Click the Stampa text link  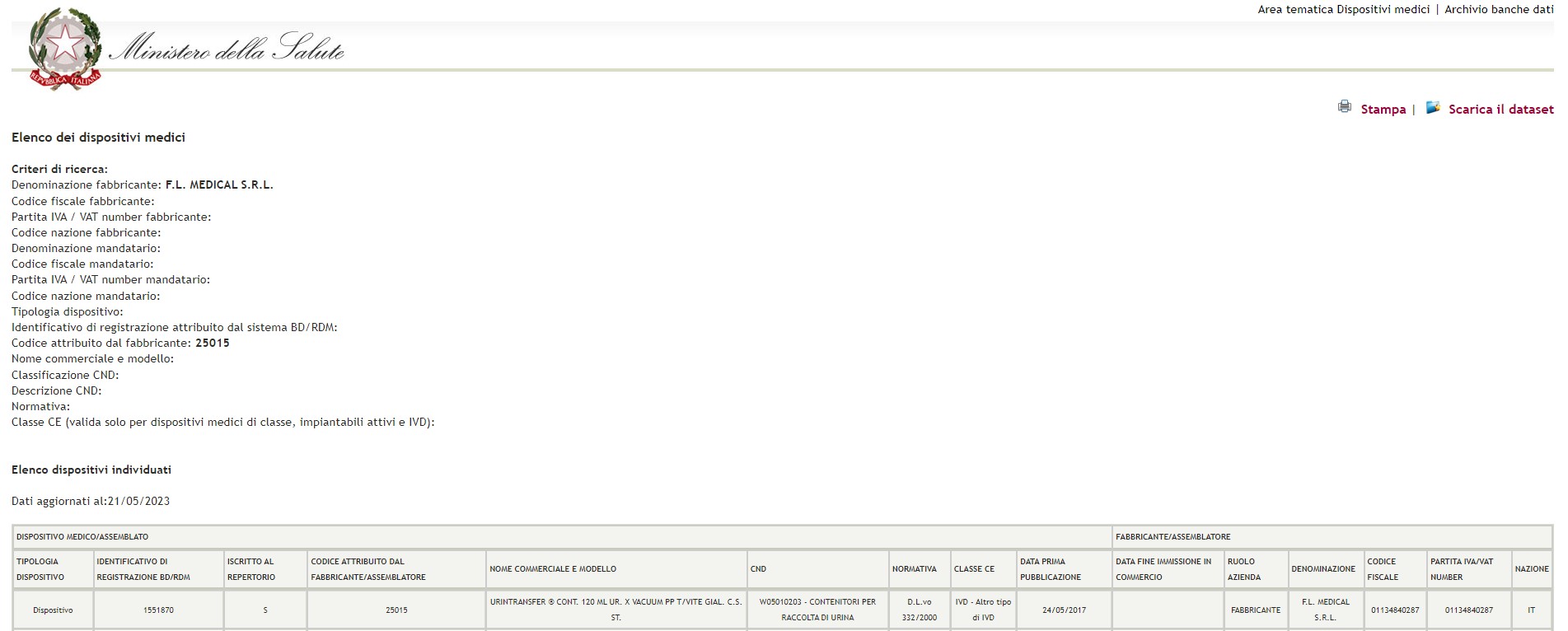pyautogui.click(x=1383, y=110)
